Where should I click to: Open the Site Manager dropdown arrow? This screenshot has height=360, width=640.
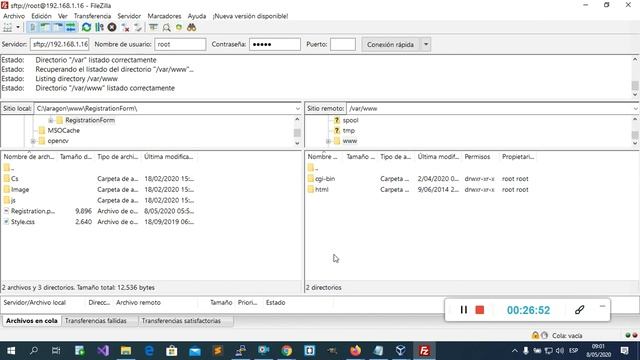coord(18,27)
